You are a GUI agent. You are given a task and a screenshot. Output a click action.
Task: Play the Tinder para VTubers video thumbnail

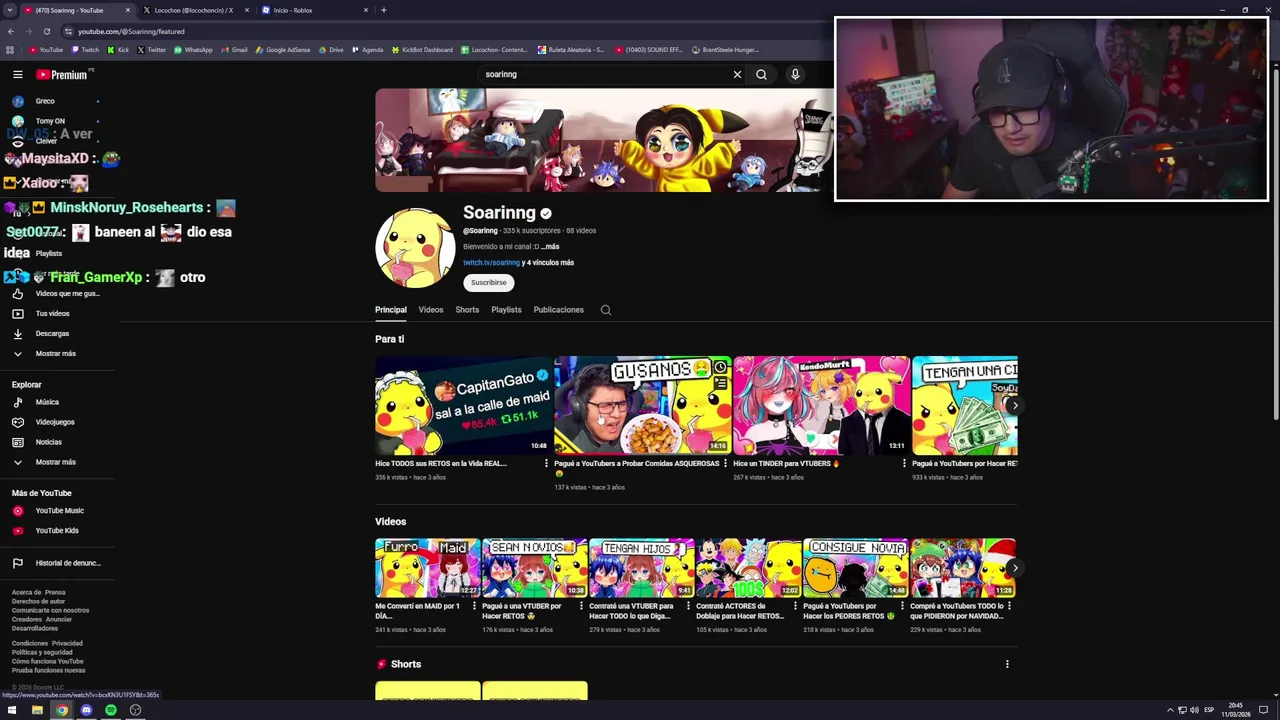[821, 405]
